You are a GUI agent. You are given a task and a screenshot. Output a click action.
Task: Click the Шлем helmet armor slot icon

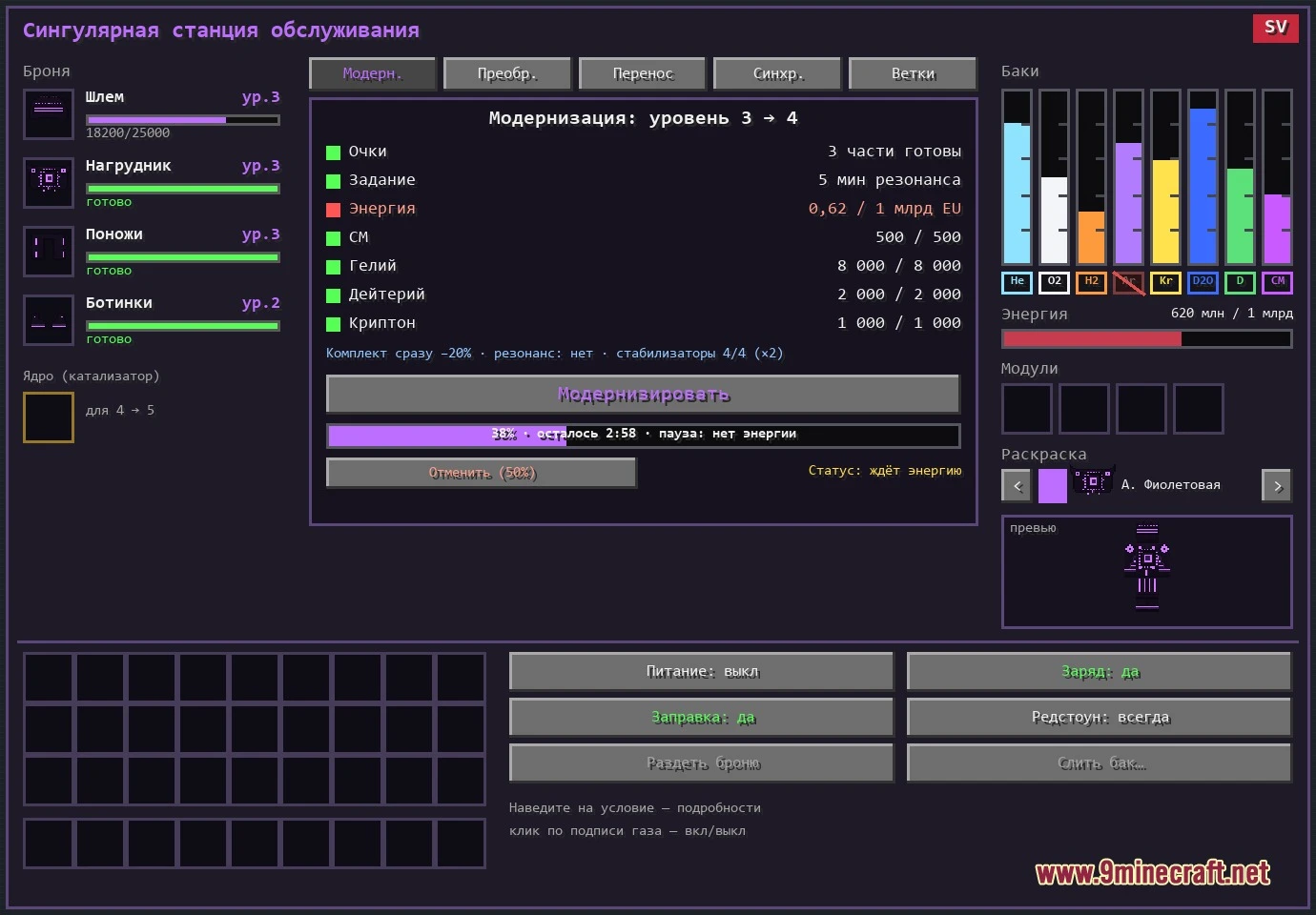49,114
